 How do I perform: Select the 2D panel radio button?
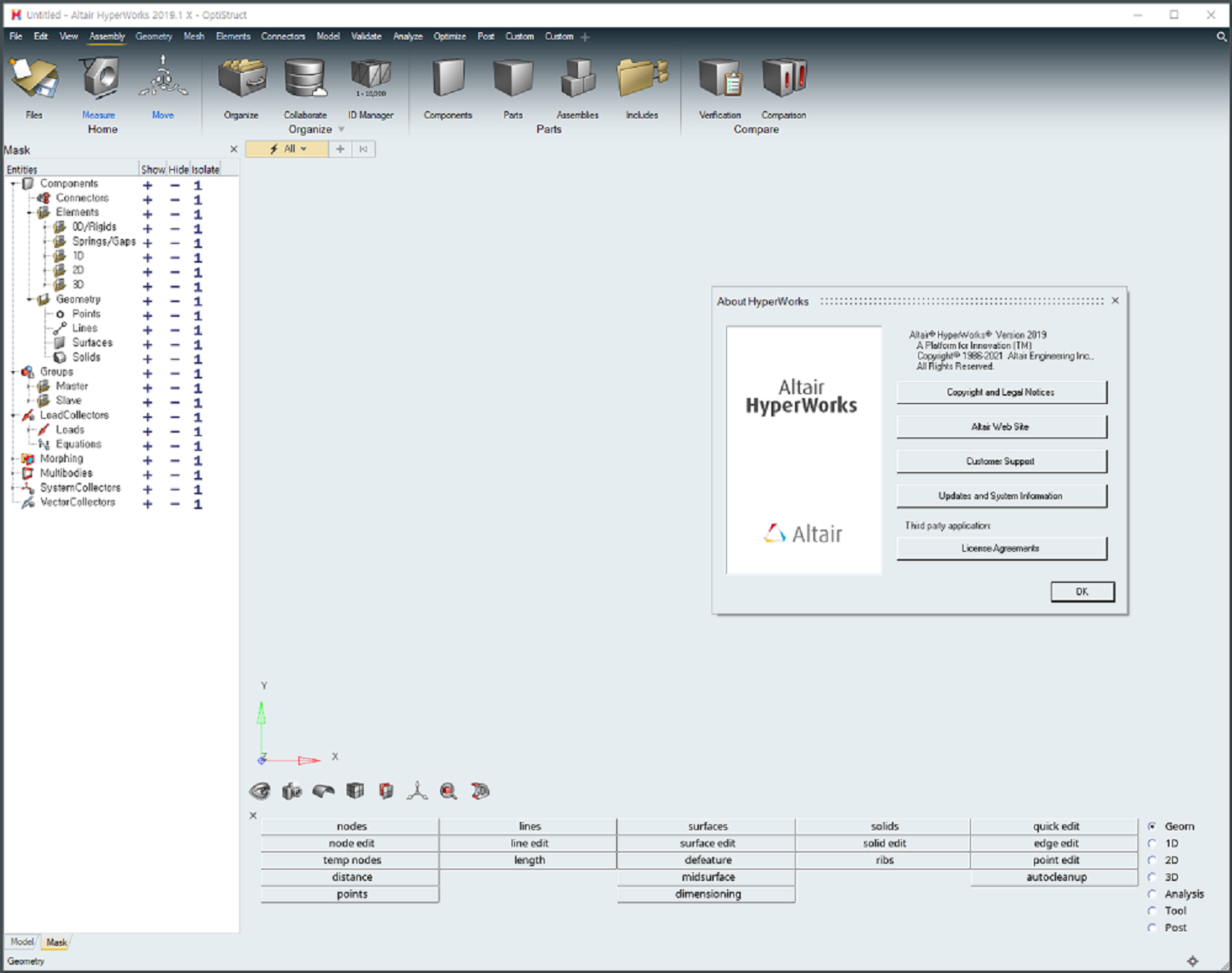coord(1152,860)
